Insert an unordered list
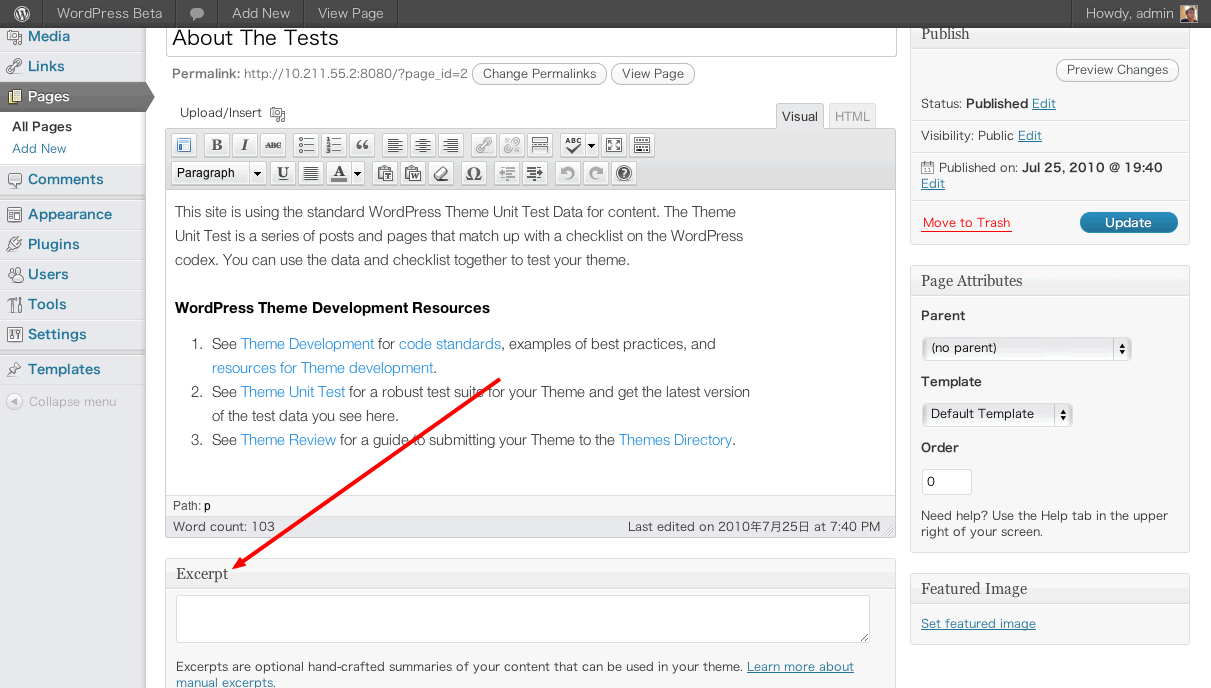 [306, 144]
